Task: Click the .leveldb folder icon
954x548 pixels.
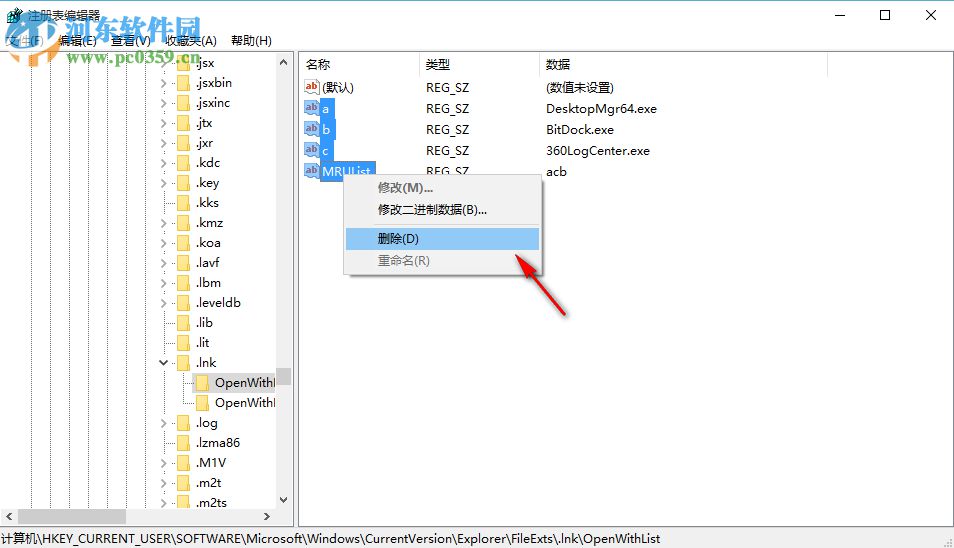Action: tap(183, 303)
